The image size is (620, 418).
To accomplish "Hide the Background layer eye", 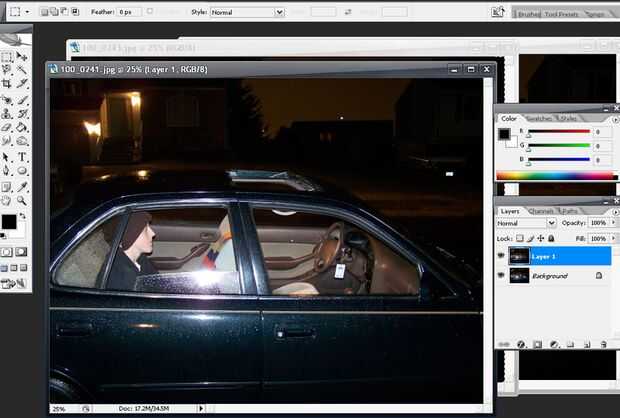I will coord(501,275).
